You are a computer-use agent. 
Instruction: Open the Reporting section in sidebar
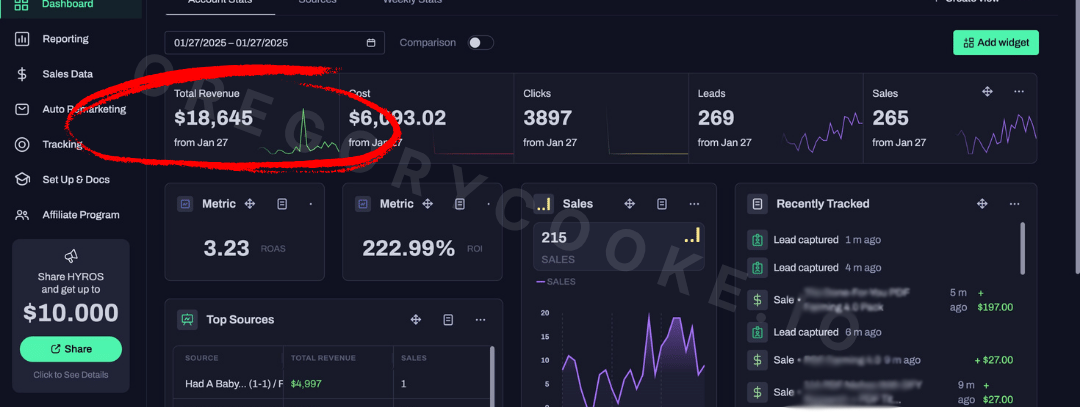point(65,39)
